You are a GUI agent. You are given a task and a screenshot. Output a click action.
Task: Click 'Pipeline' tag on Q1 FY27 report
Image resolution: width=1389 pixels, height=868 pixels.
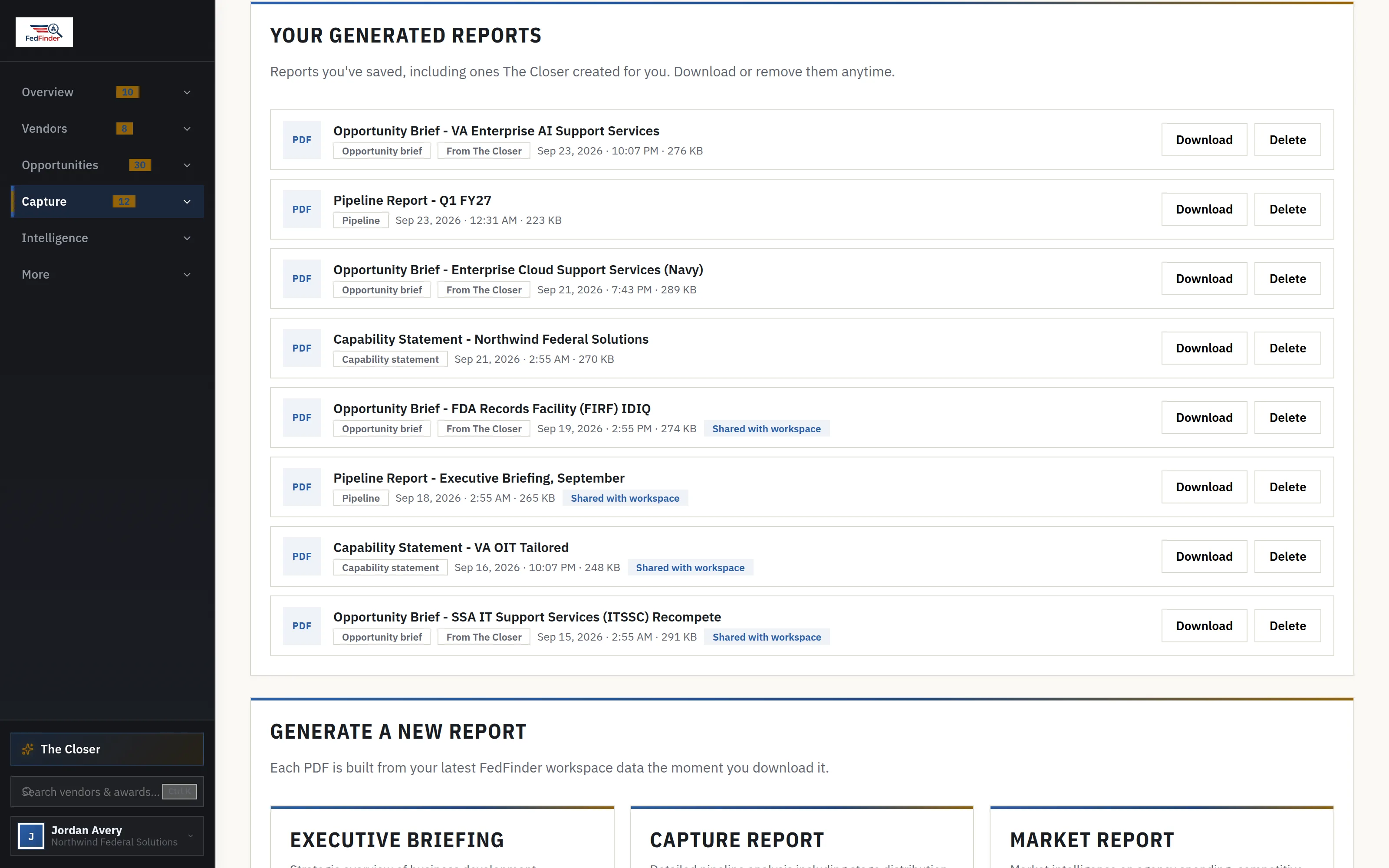[x=360, y=220]
